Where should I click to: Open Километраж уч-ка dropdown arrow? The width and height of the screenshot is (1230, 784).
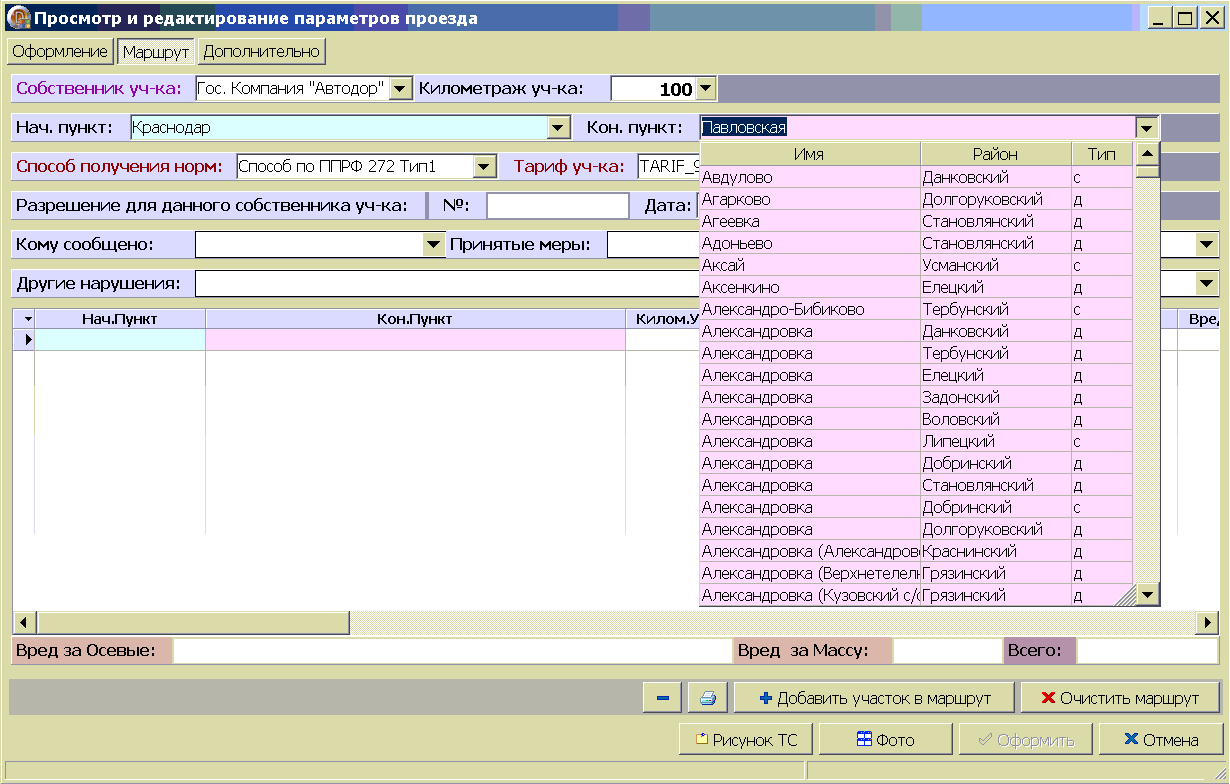706,89
